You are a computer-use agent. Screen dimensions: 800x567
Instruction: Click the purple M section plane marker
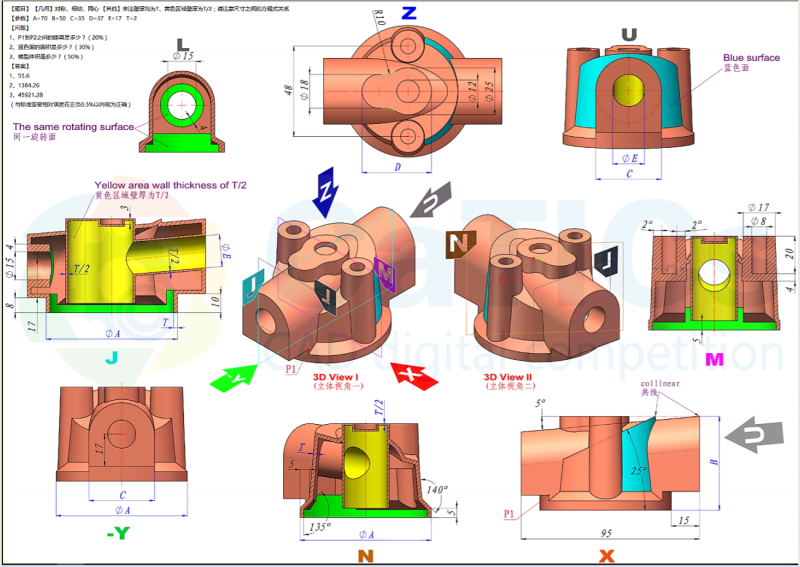[385, 275]
